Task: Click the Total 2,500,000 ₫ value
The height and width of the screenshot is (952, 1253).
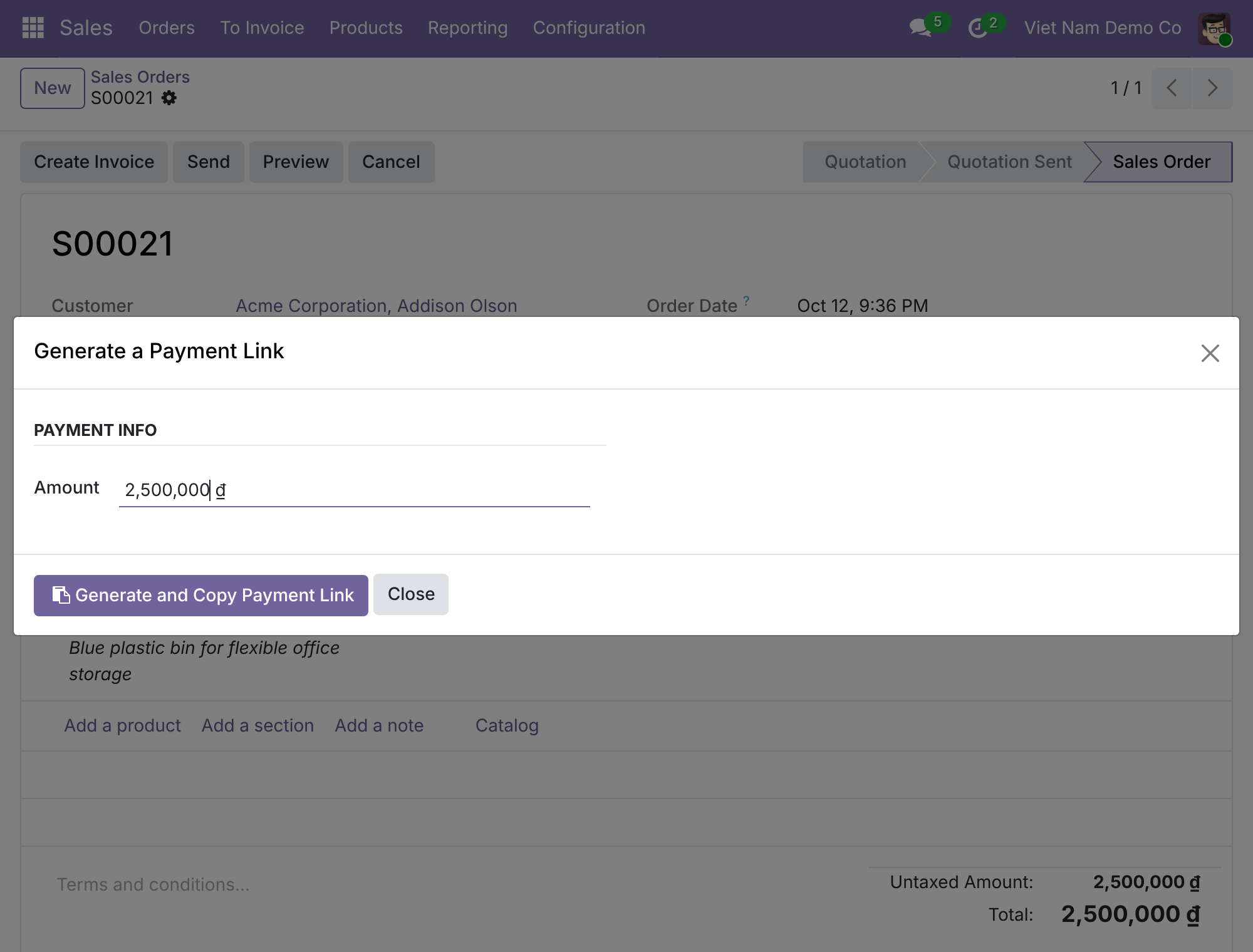Action: click(x=1131, y=914)
